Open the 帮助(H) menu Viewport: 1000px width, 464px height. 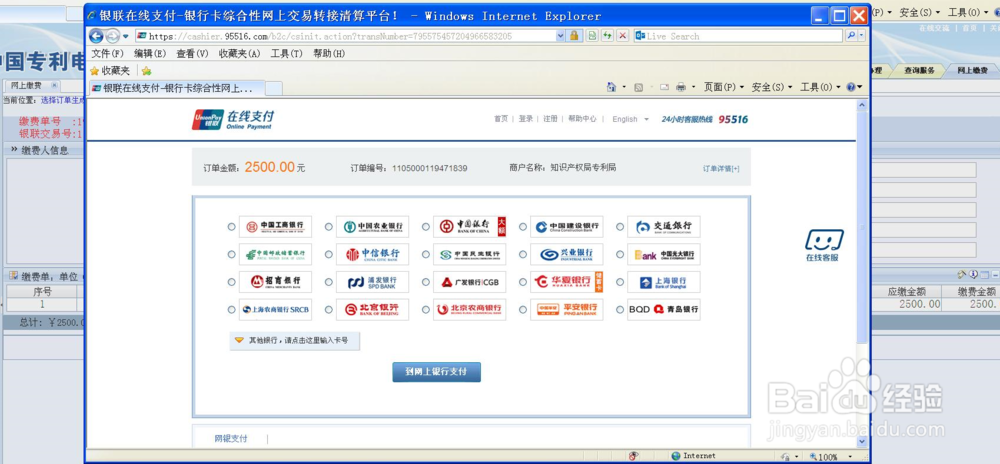click(328, 54)
